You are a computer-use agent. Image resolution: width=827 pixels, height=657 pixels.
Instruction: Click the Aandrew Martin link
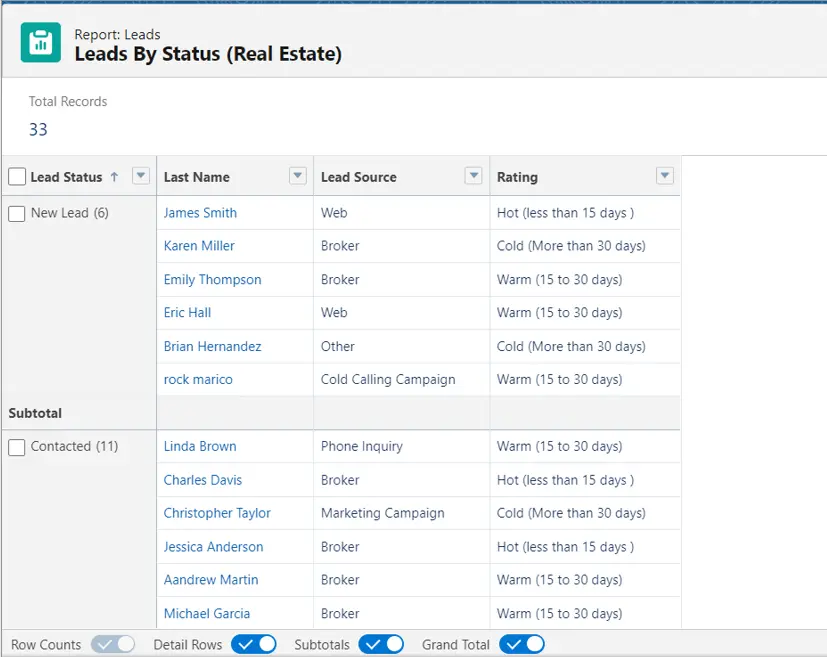click(x=211, y=580)
